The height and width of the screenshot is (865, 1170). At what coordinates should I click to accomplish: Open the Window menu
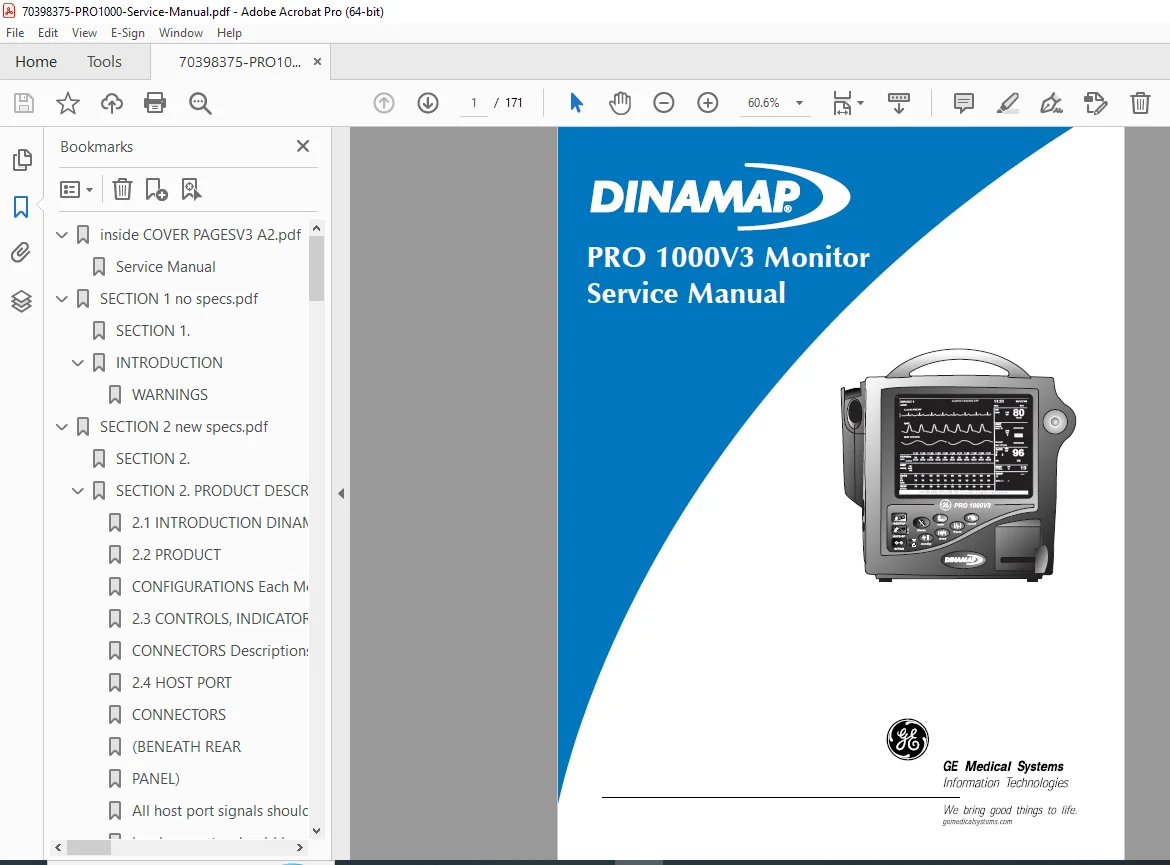click(181, 33)
